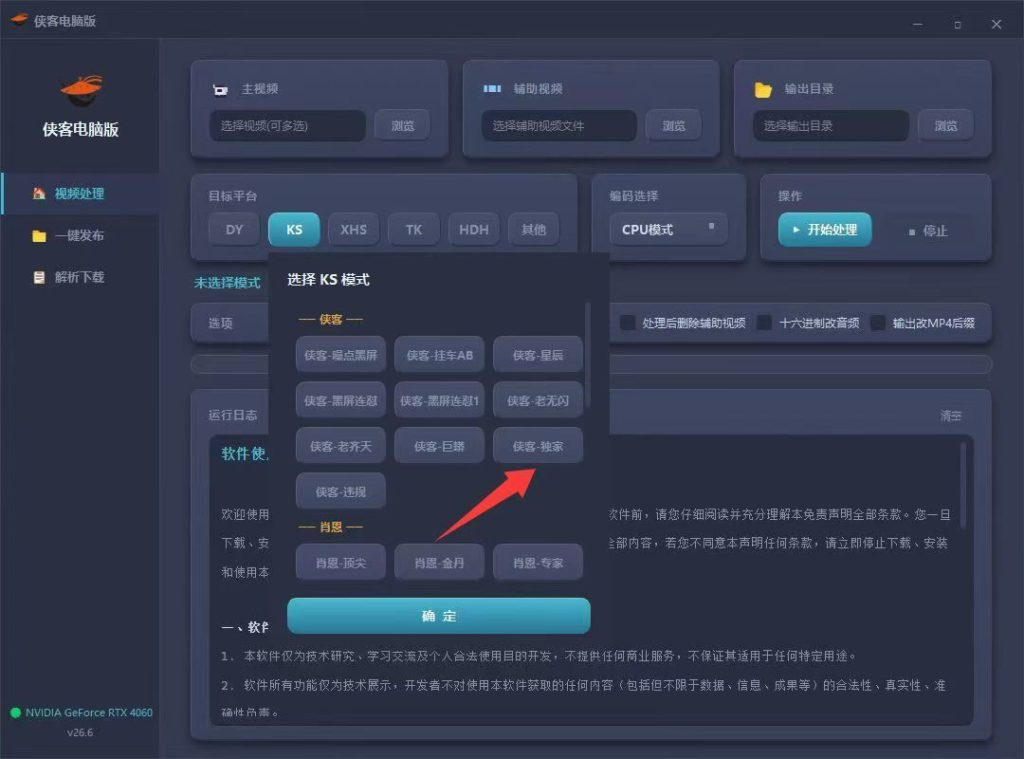This screenshot has width=1024, height=759.
Task: Click the house icon beside 视频处理
Action: pos(39,193)
